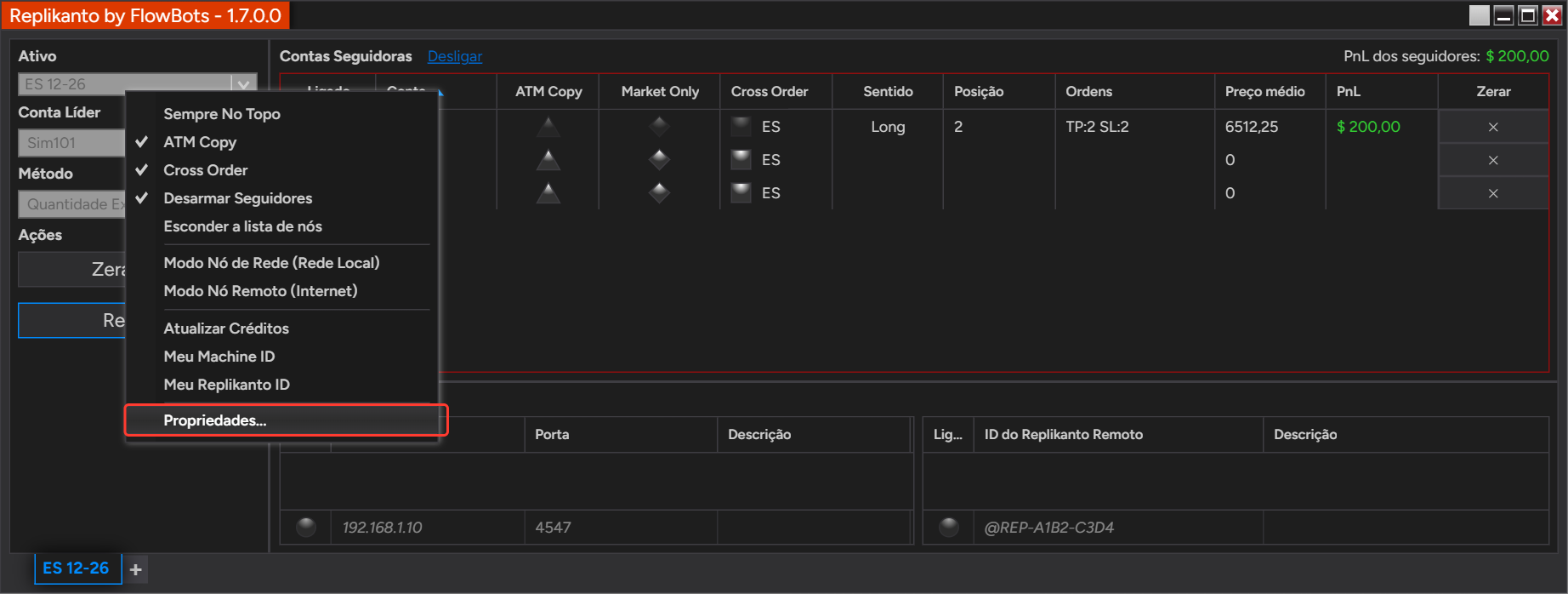The width and height of the screenshot is (1568, 594).
Task: Click Zerar X in second follower row
Action: [x=1493, y=160]
